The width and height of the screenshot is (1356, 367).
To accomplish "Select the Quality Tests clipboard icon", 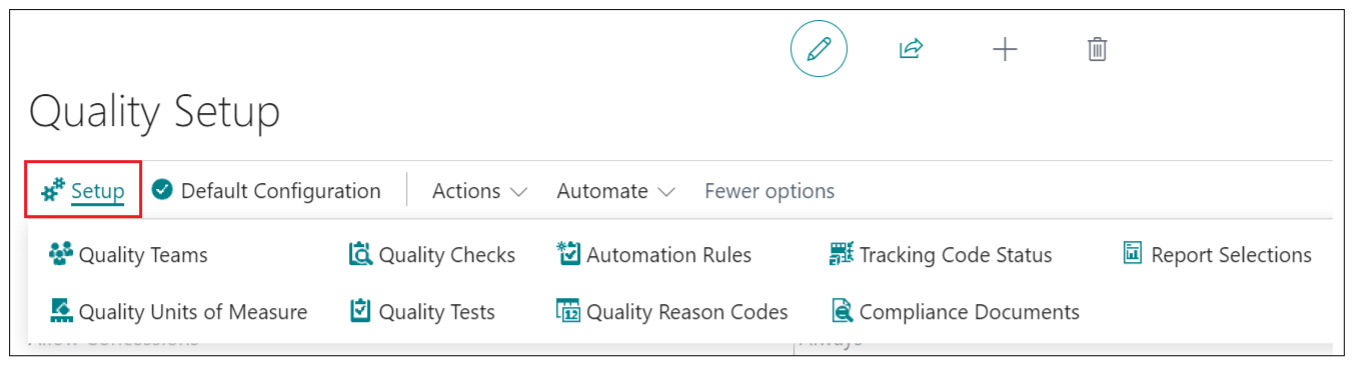I will point(360,311).
